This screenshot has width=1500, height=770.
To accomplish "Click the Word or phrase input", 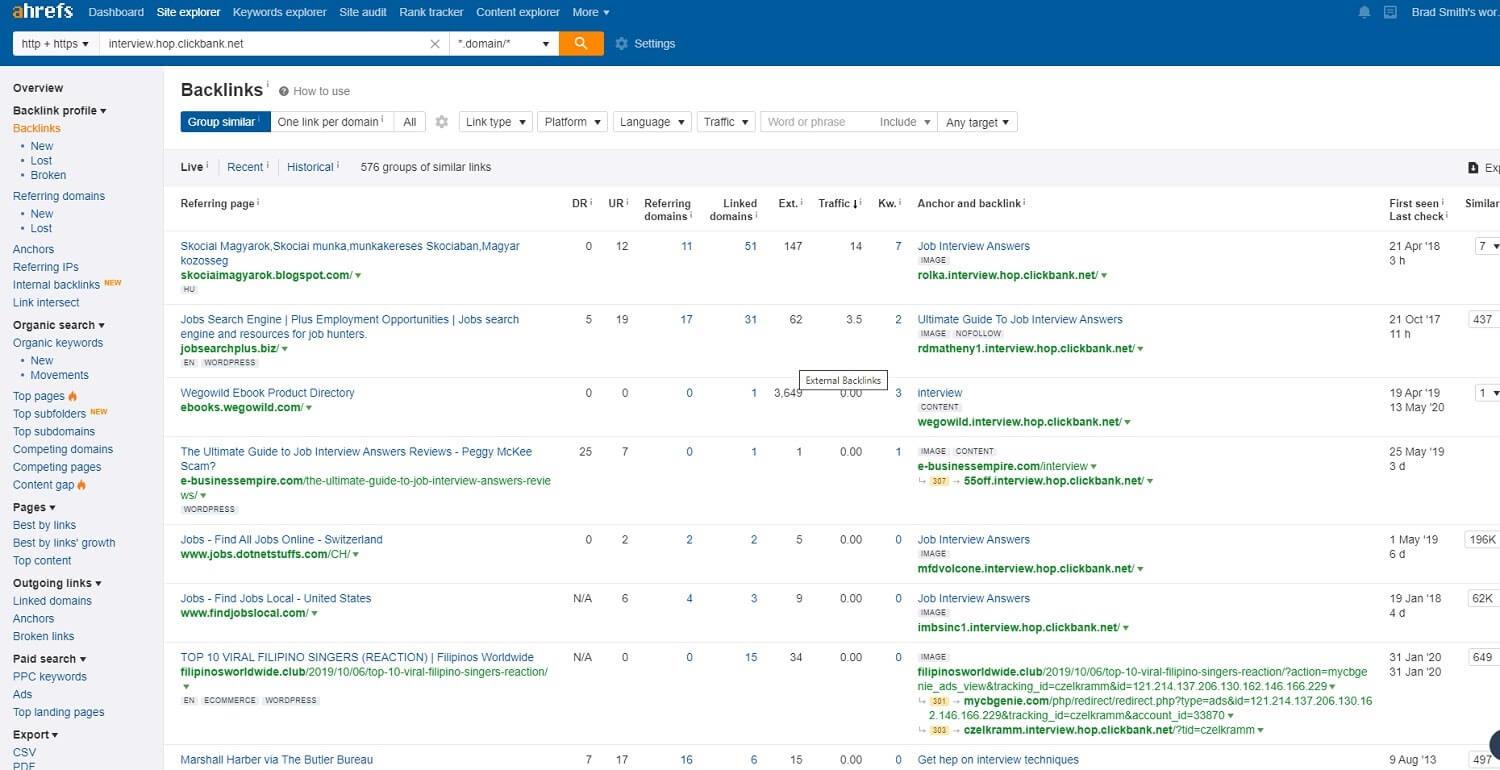I will (817, 122).
